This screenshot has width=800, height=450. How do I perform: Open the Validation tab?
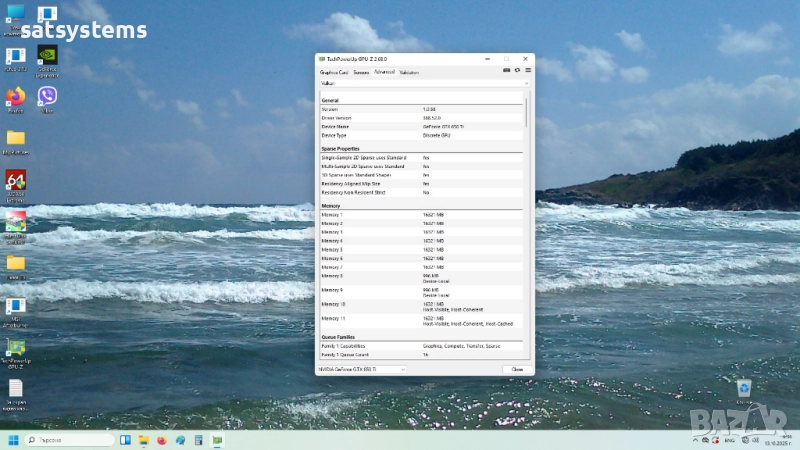click(409, 72)
